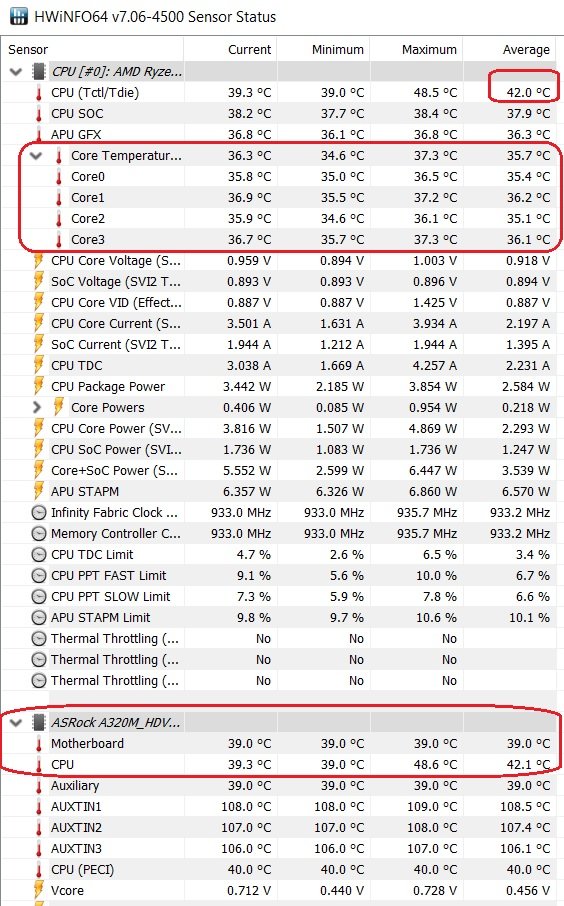This screenshot has height=906, width=564.
Task: Click CPU chip icon next to AMD Ryzen
Action: coord(39,72)
